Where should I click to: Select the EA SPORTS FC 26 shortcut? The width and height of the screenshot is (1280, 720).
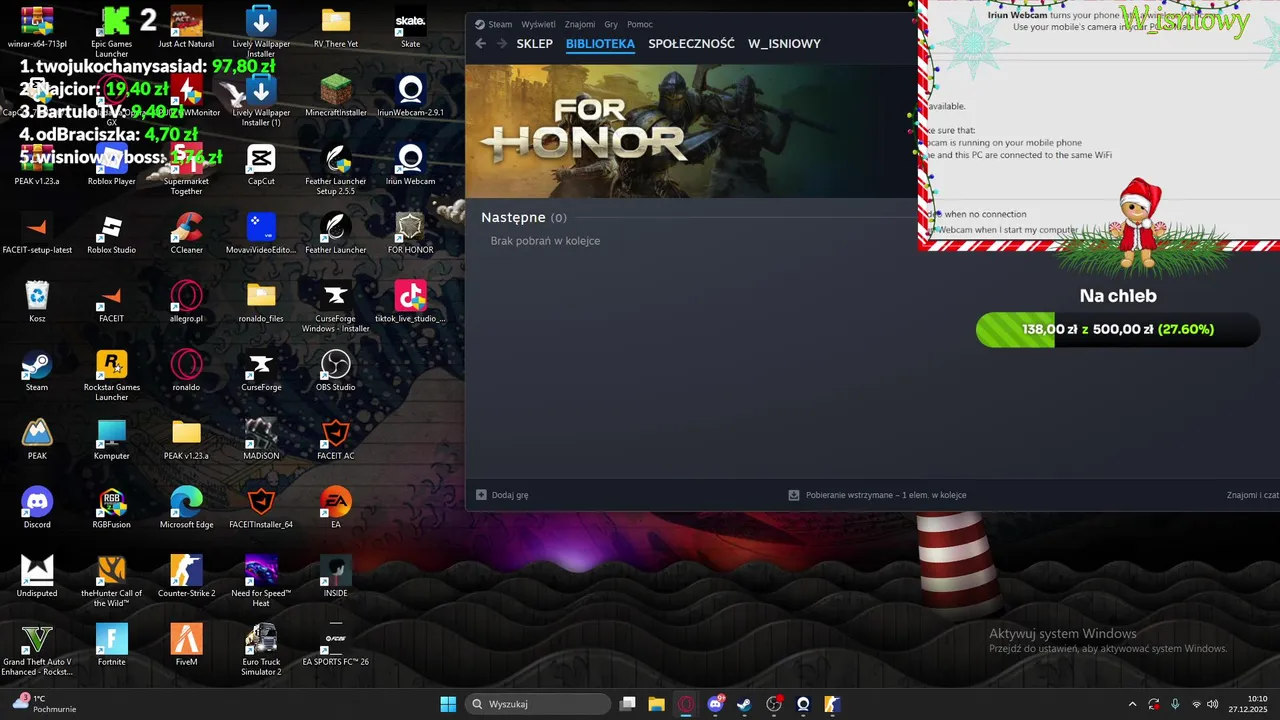click(336, 644)
